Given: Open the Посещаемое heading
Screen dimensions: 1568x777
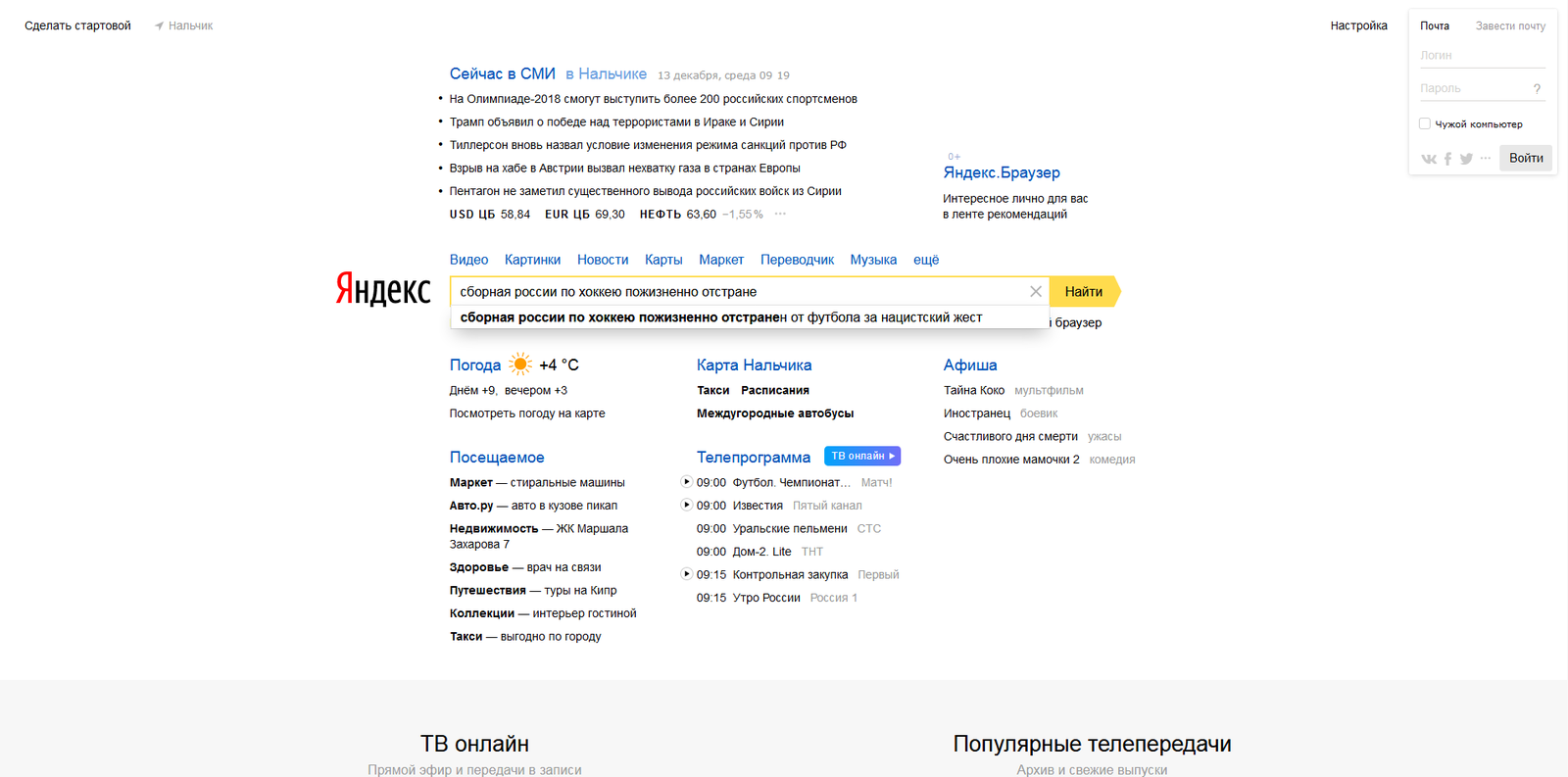Looking at the screenshot, I should point(497,457).
